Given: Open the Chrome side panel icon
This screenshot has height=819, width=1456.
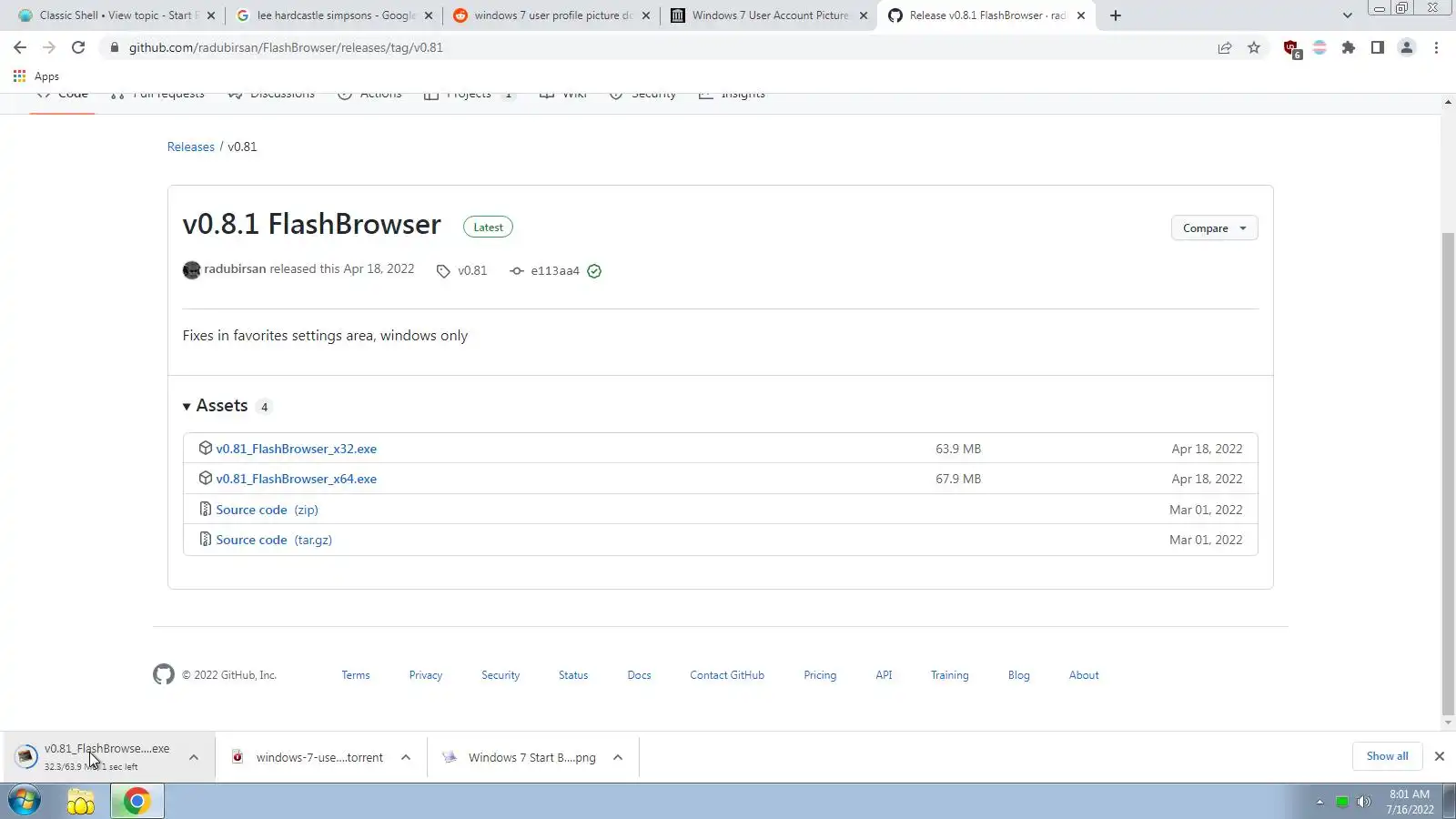Looking at the screenshot, I should pos(1378,47).
